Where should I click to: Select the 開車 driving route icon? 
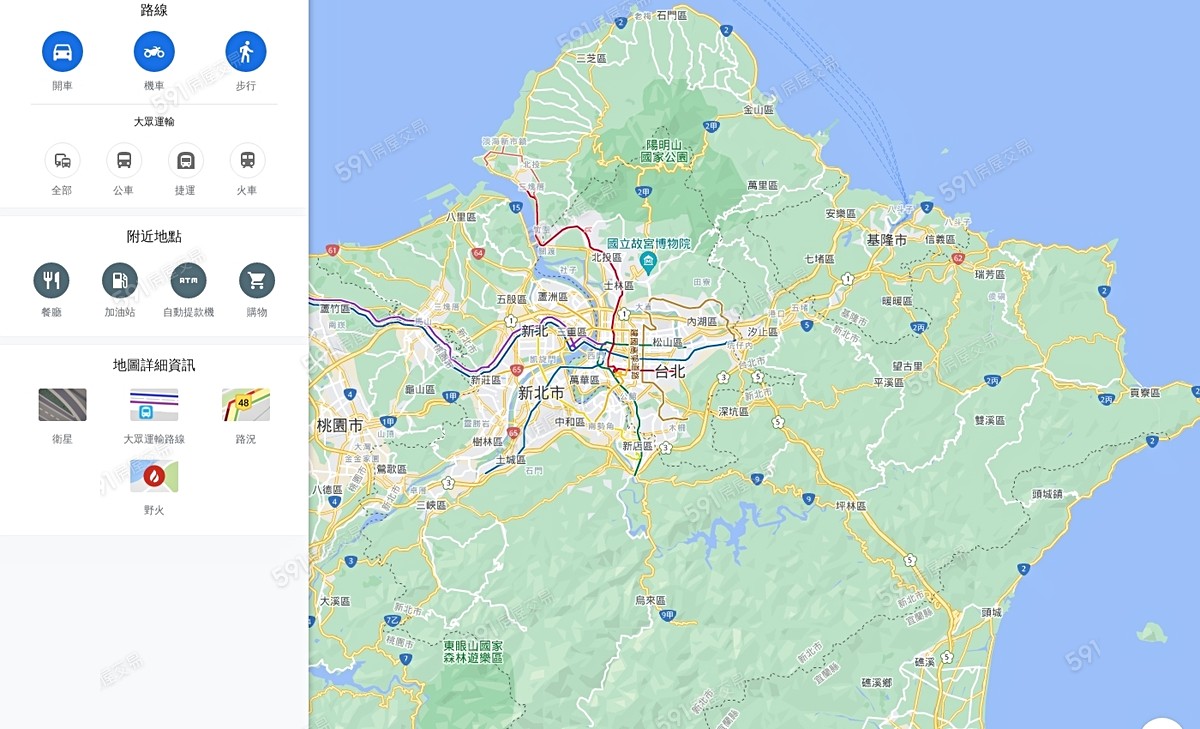(x=62, y=51)
